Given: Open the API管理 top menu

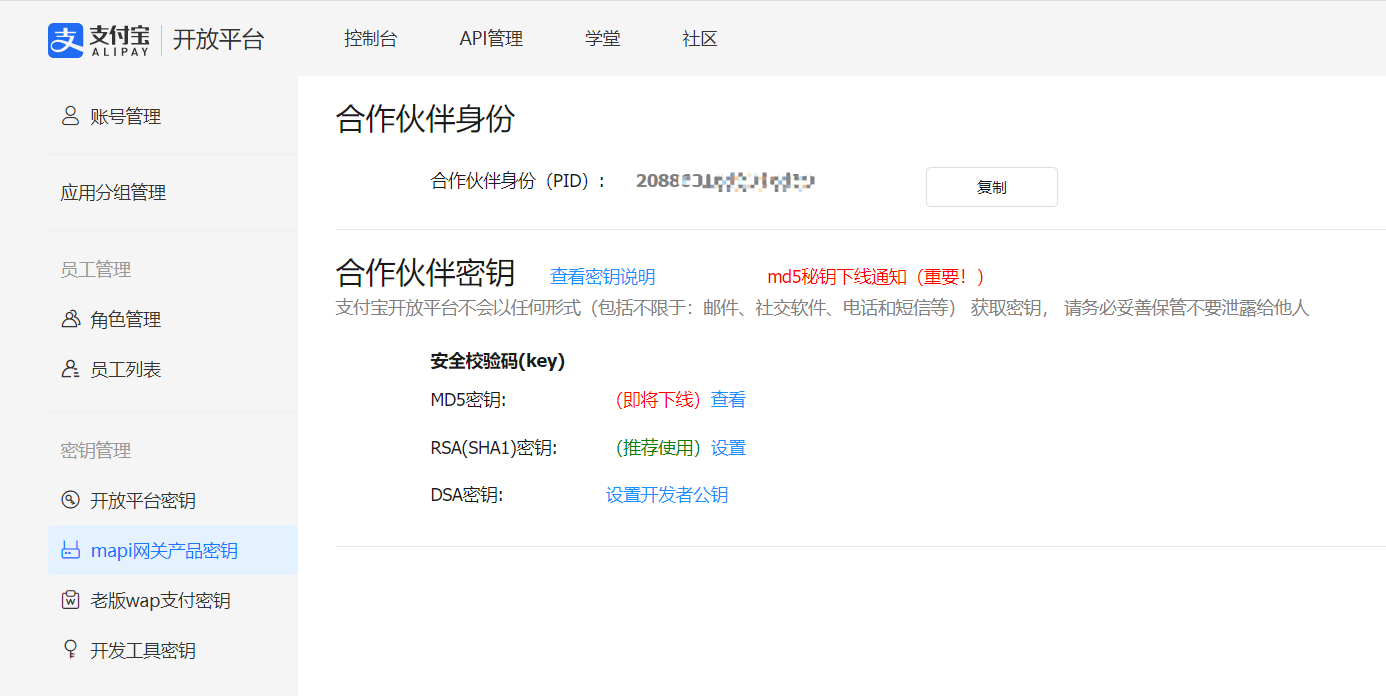Looking at the screenshot, I should pos(491,39).
